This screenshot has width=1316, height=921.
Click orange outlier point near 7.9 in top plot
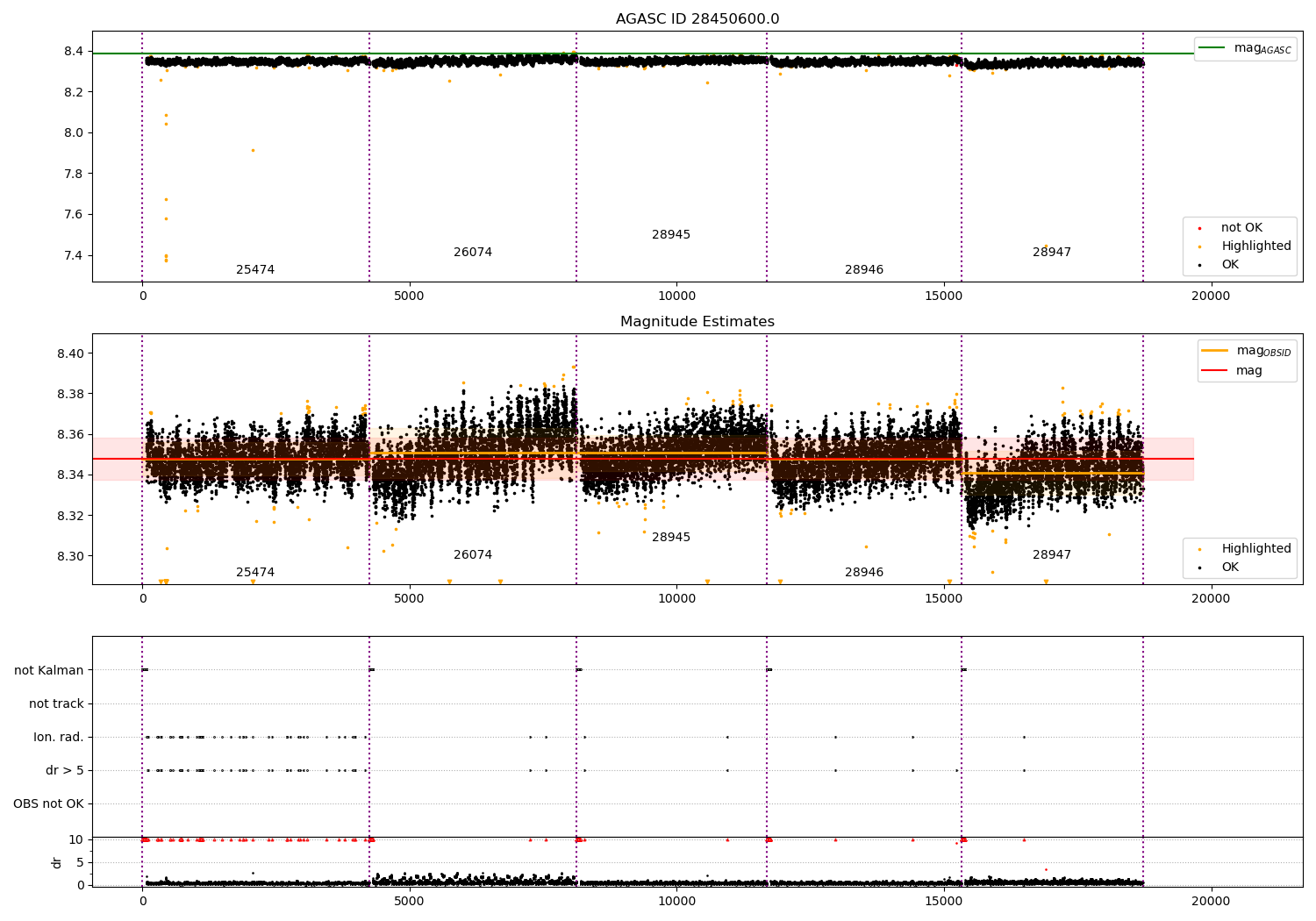pyautogui.click(x=253, y=150)
